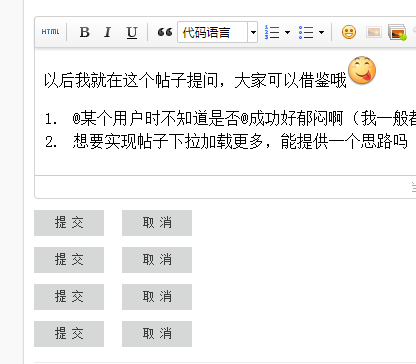Switch to HTML source mode

pyautogui.click(x=50, y=32)
